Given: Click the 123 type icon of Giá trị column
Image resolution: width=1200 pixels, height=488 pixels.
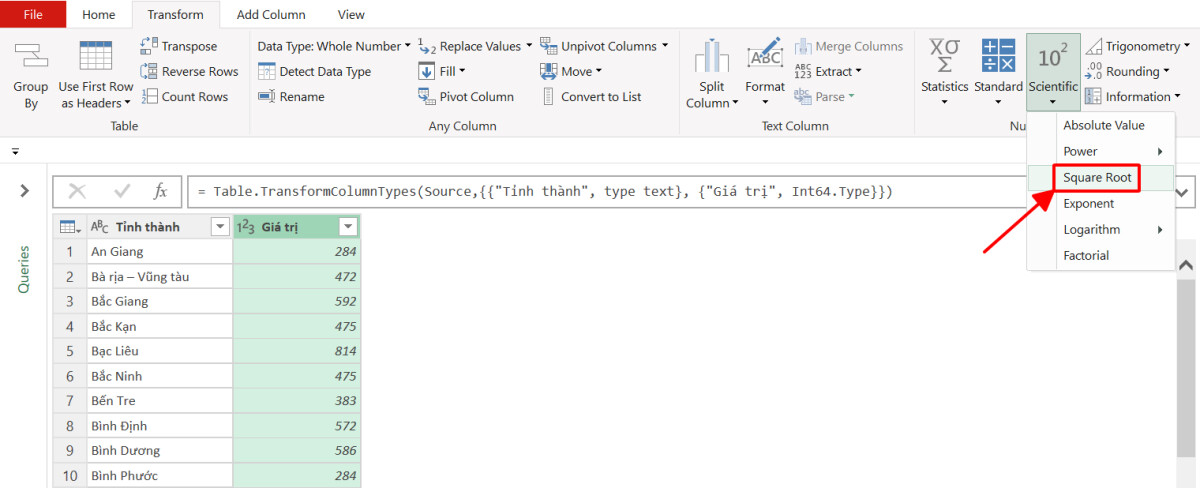Looking at the screenshot, I should [x=246, y=226].
